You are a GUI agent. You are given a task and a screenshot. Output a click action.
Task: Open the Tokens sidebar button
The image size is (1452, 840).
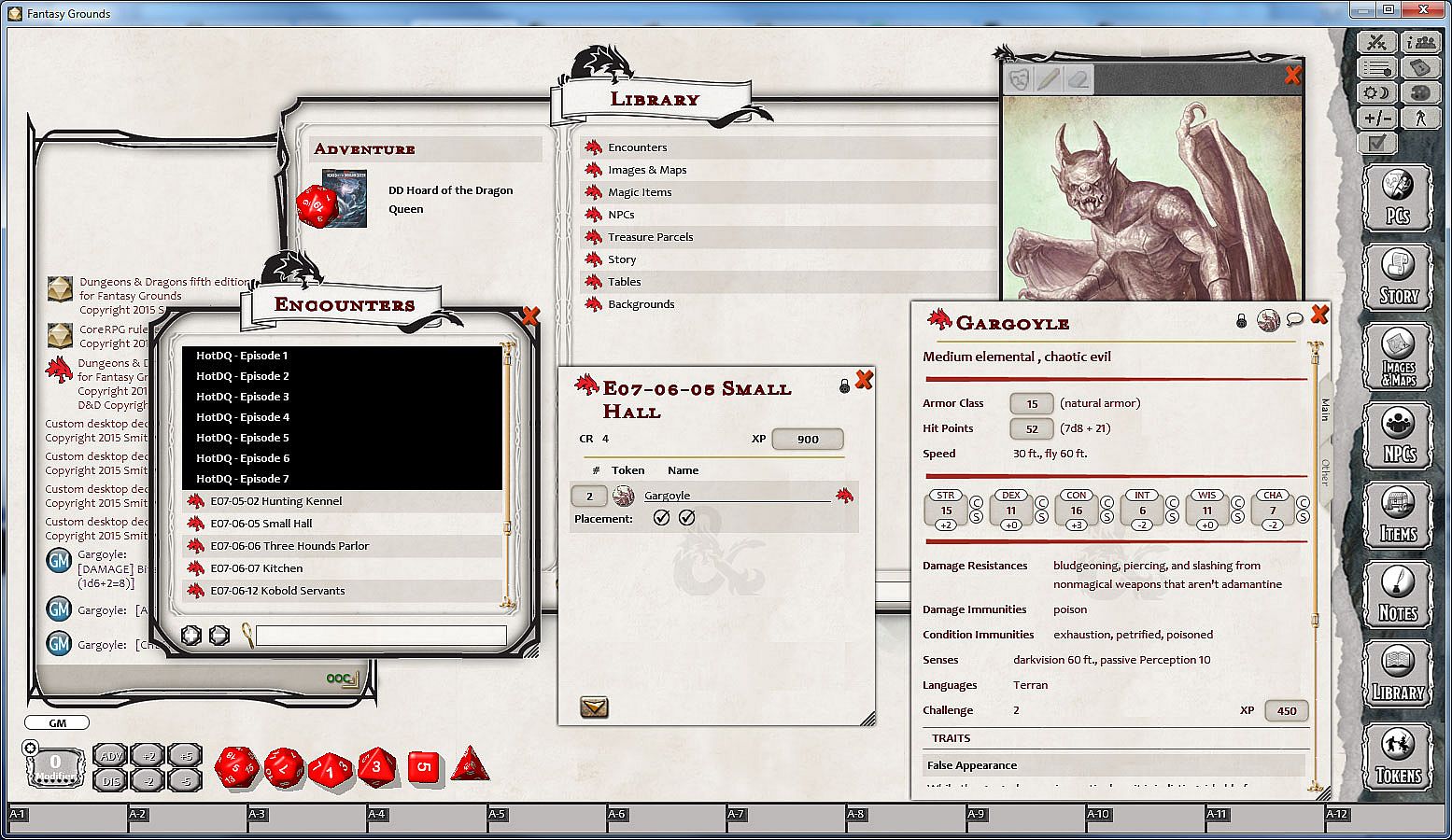tap(1398, 756)
